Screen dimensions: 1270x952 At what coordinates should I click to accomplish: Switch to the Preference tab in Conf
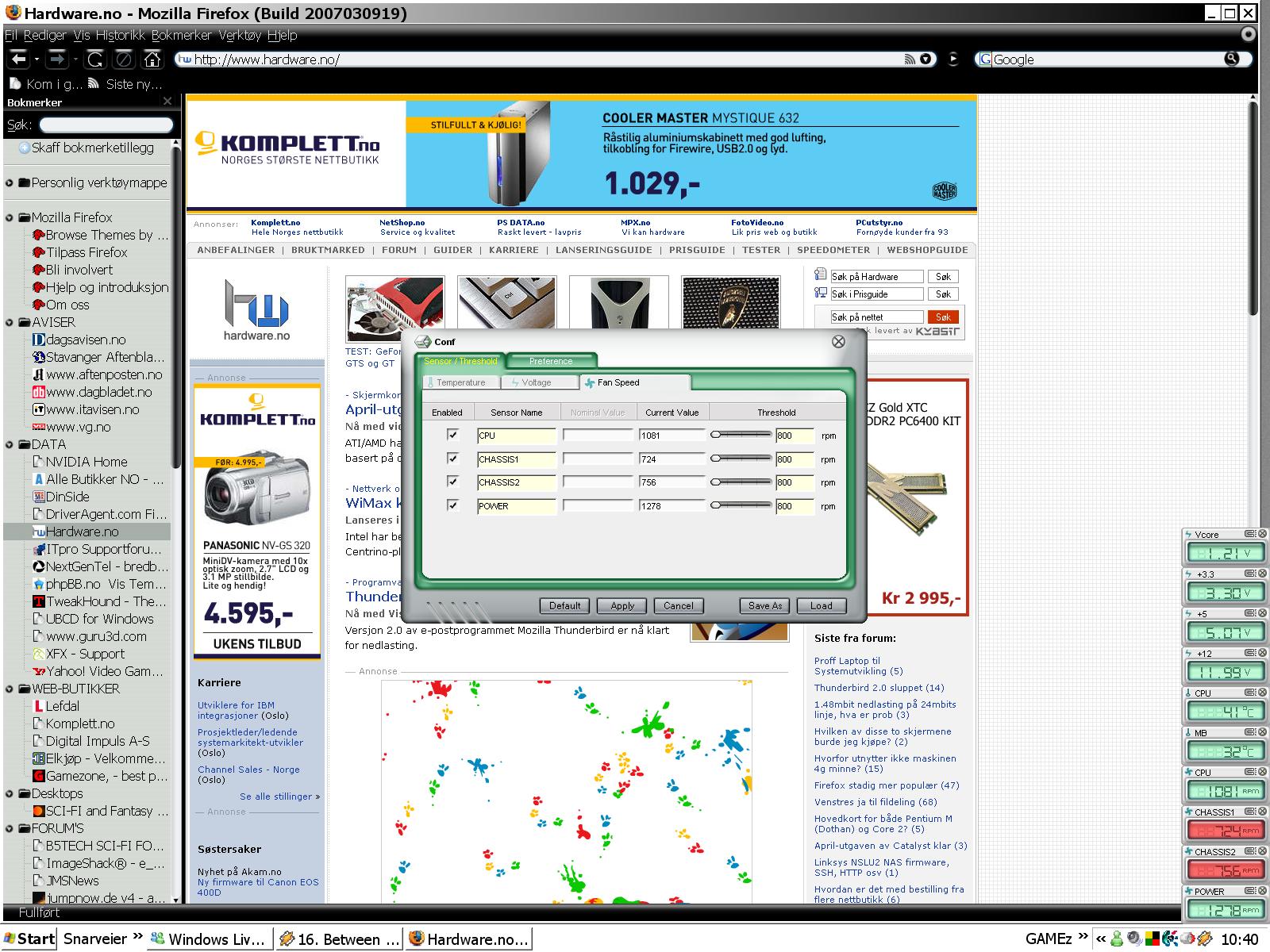[551, 361]
